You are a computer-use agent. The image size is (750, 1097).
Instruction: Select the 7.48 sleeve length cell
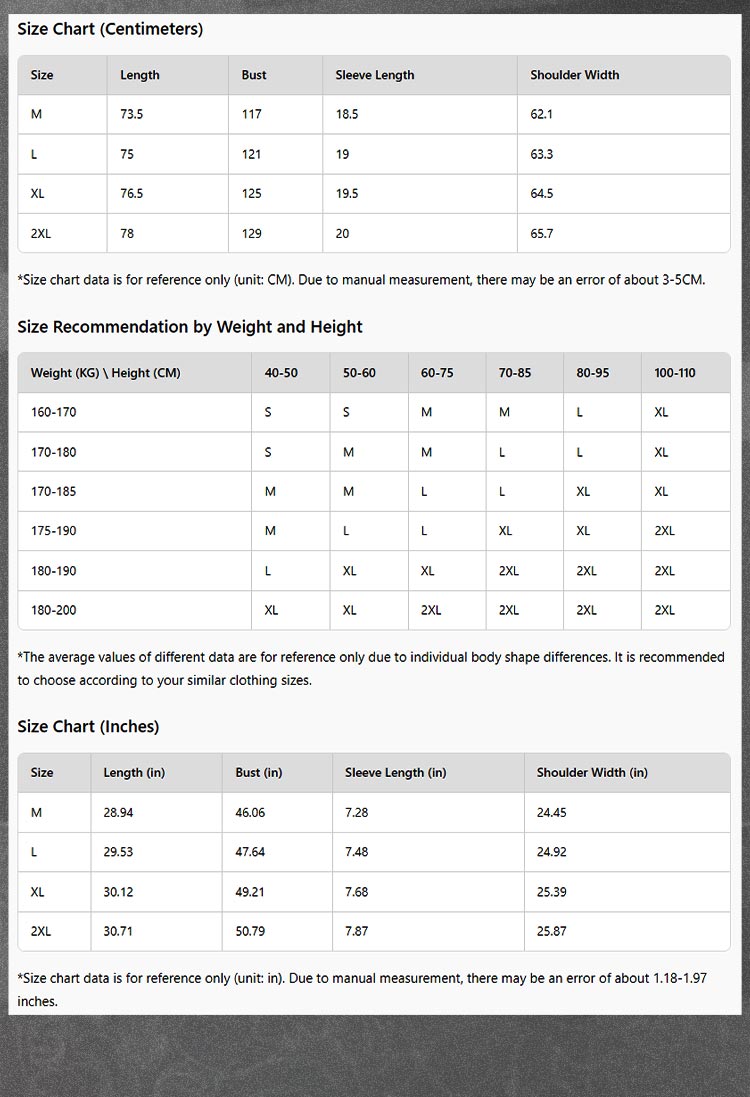356,852
